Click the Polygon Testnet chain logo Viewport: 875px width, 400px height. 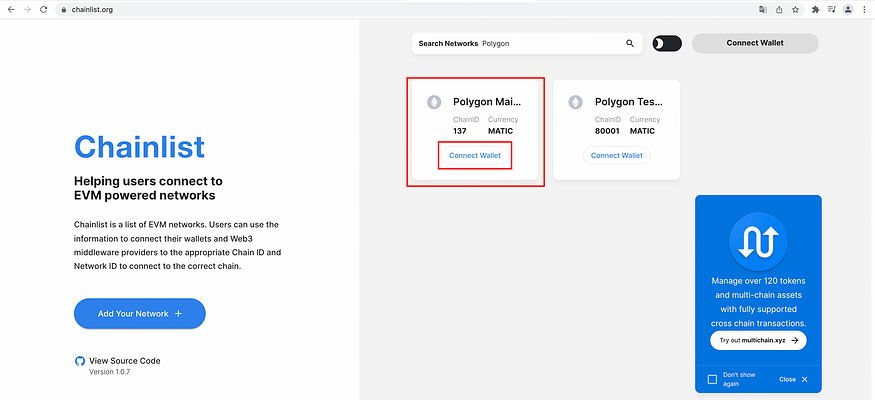click(575, 102)
